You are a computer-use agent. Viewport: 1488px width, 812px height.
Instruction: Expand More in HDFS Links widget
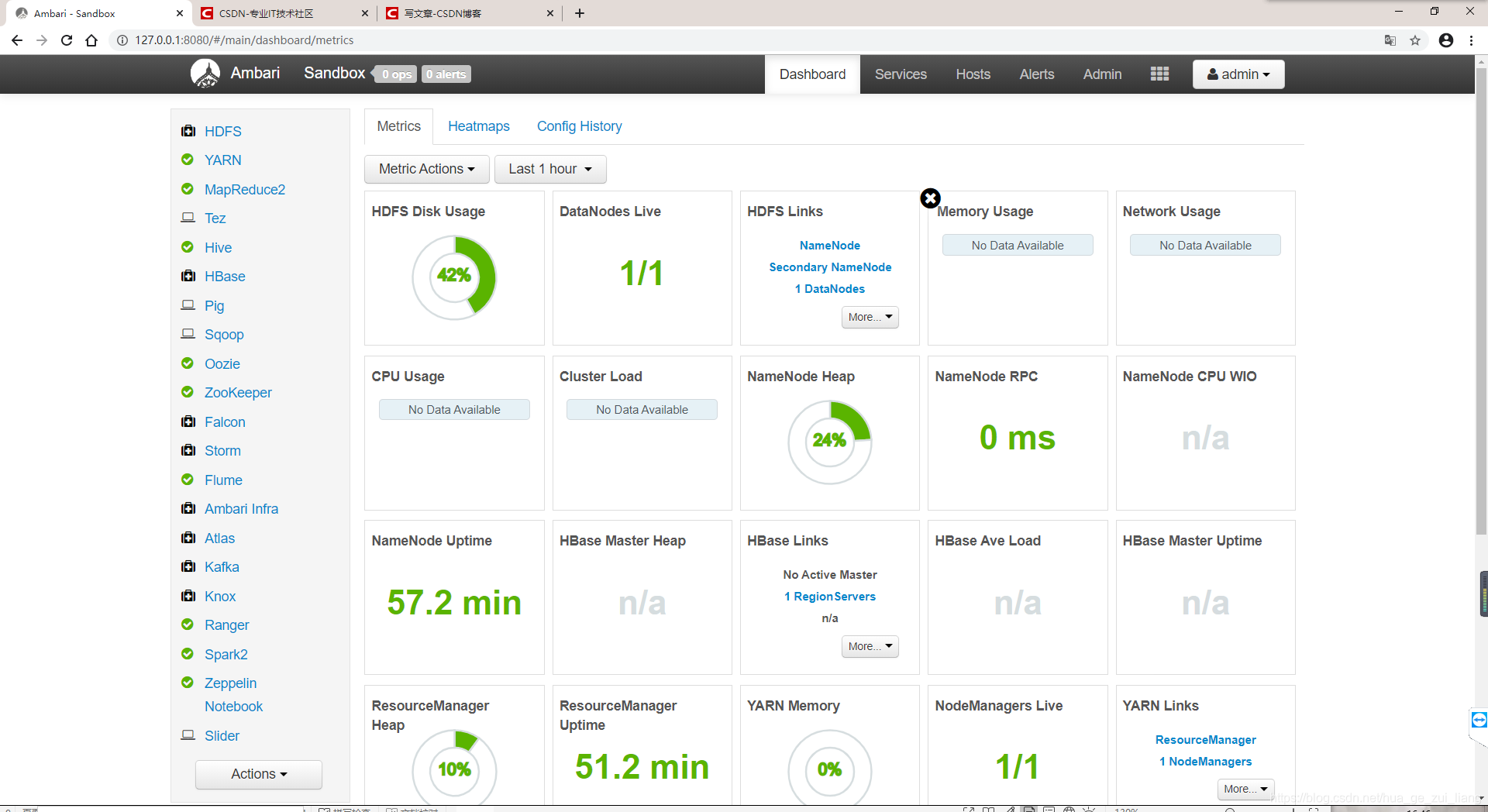(x=870, y=317)
